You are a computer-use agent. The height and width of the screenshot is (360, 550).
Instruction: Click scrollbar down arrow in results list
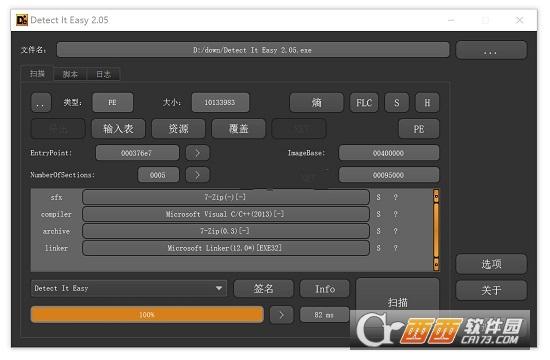click(436, 264)
